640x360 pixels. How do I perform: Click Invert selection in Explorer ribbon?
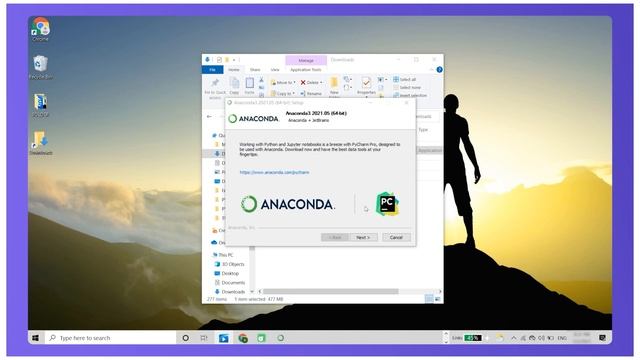point(410,95)
